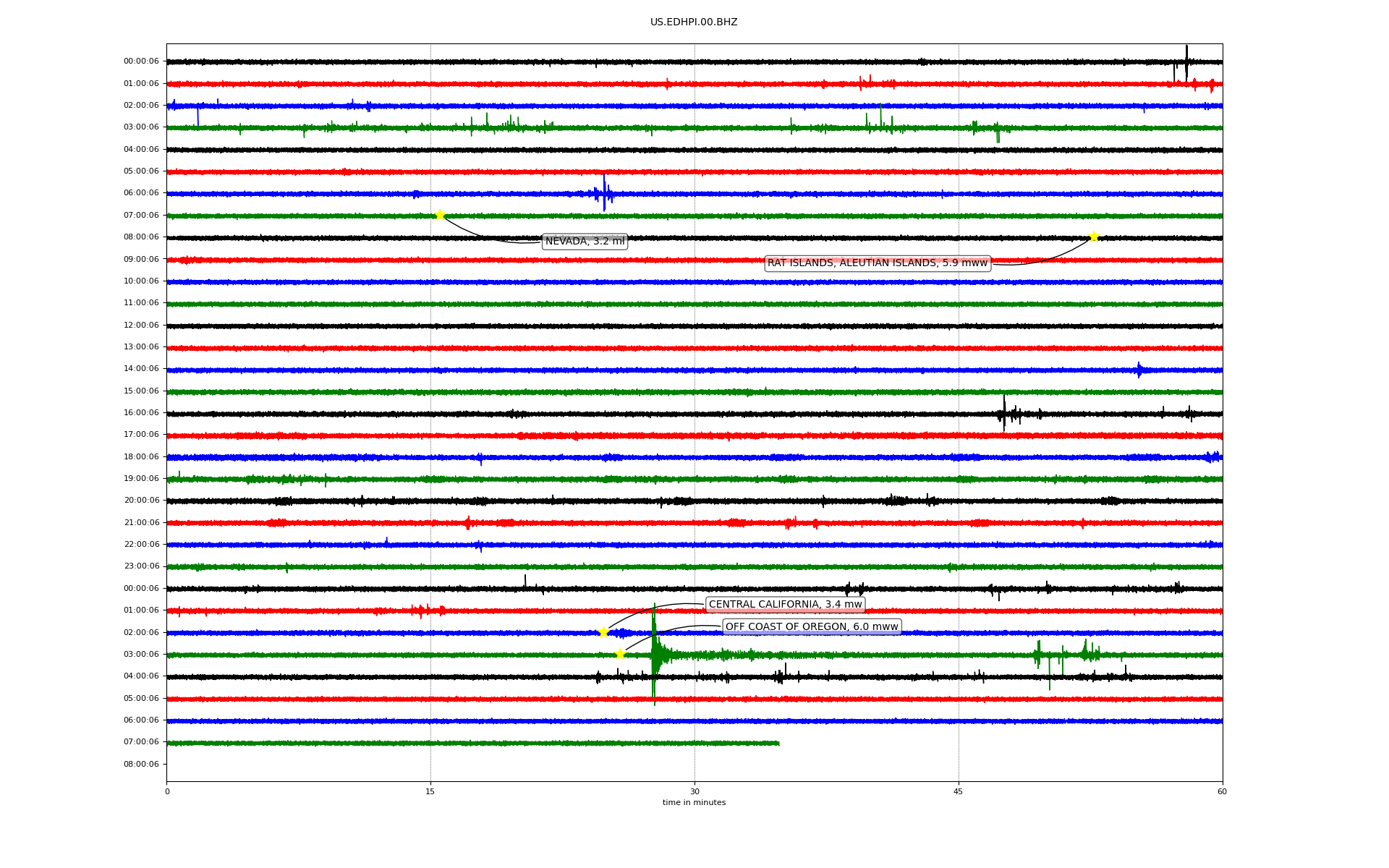1389x868 pixels.
Task: Click the black spike on the 16:00:06 trace
Action: coord(1004,414)
